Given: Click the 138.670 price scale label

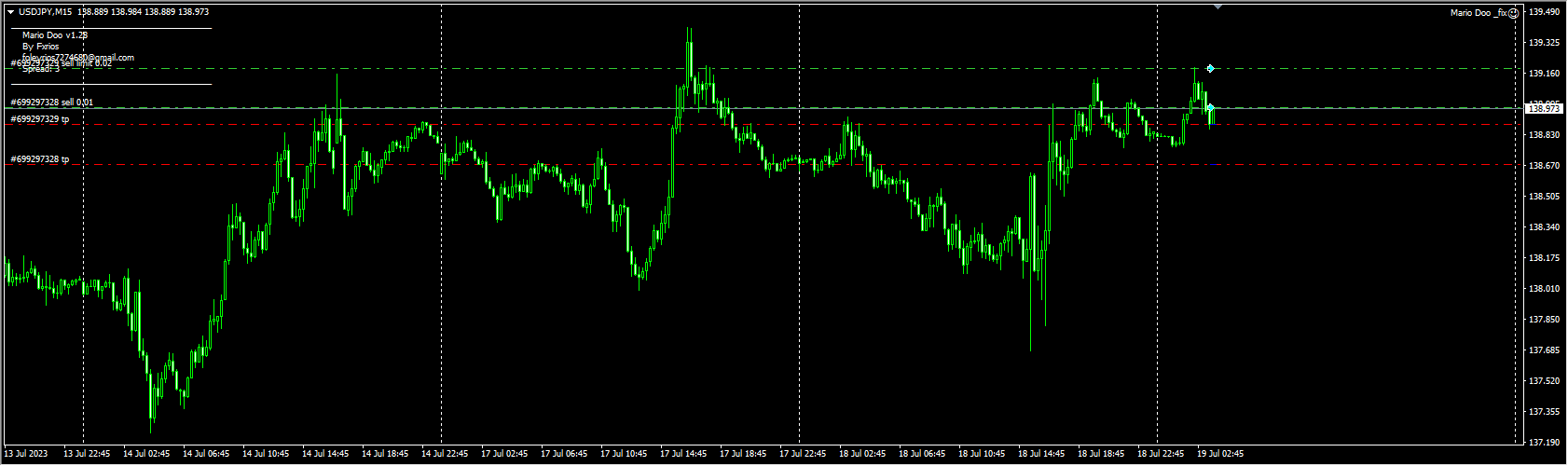Looking at the screenshot, I should coord(1545,166).
